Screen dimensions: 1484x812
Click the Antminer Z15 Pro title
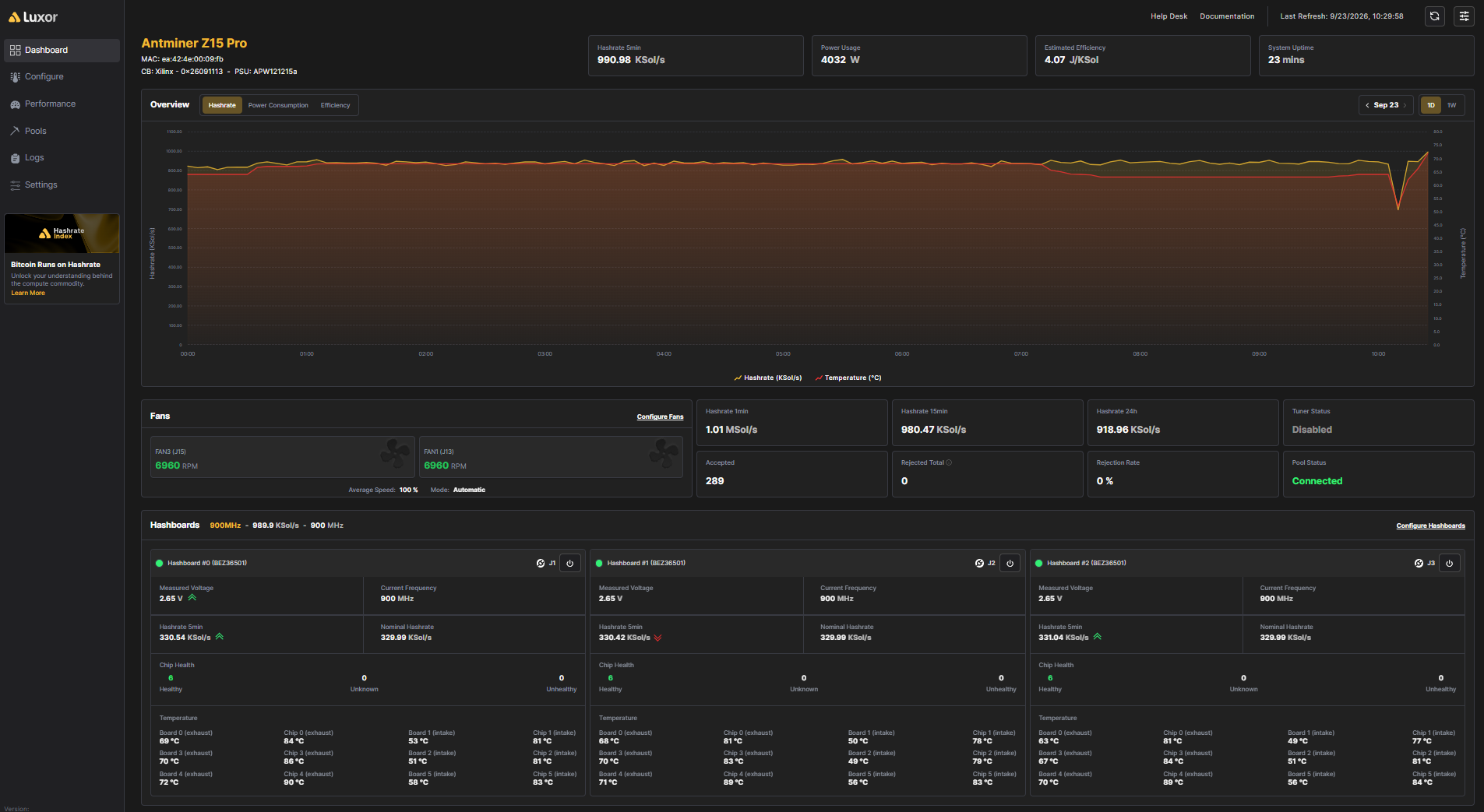click(194, 44)
